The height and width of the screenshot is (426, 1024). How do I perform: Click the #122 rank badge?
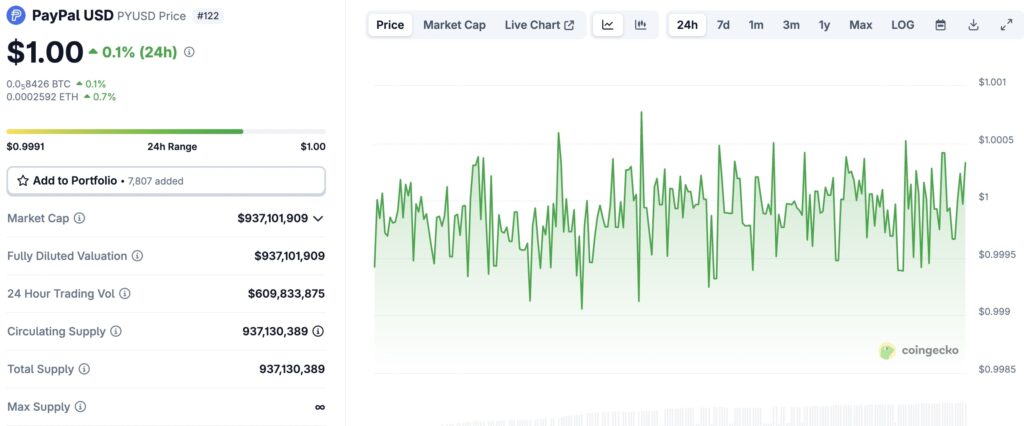click(208, 16)
